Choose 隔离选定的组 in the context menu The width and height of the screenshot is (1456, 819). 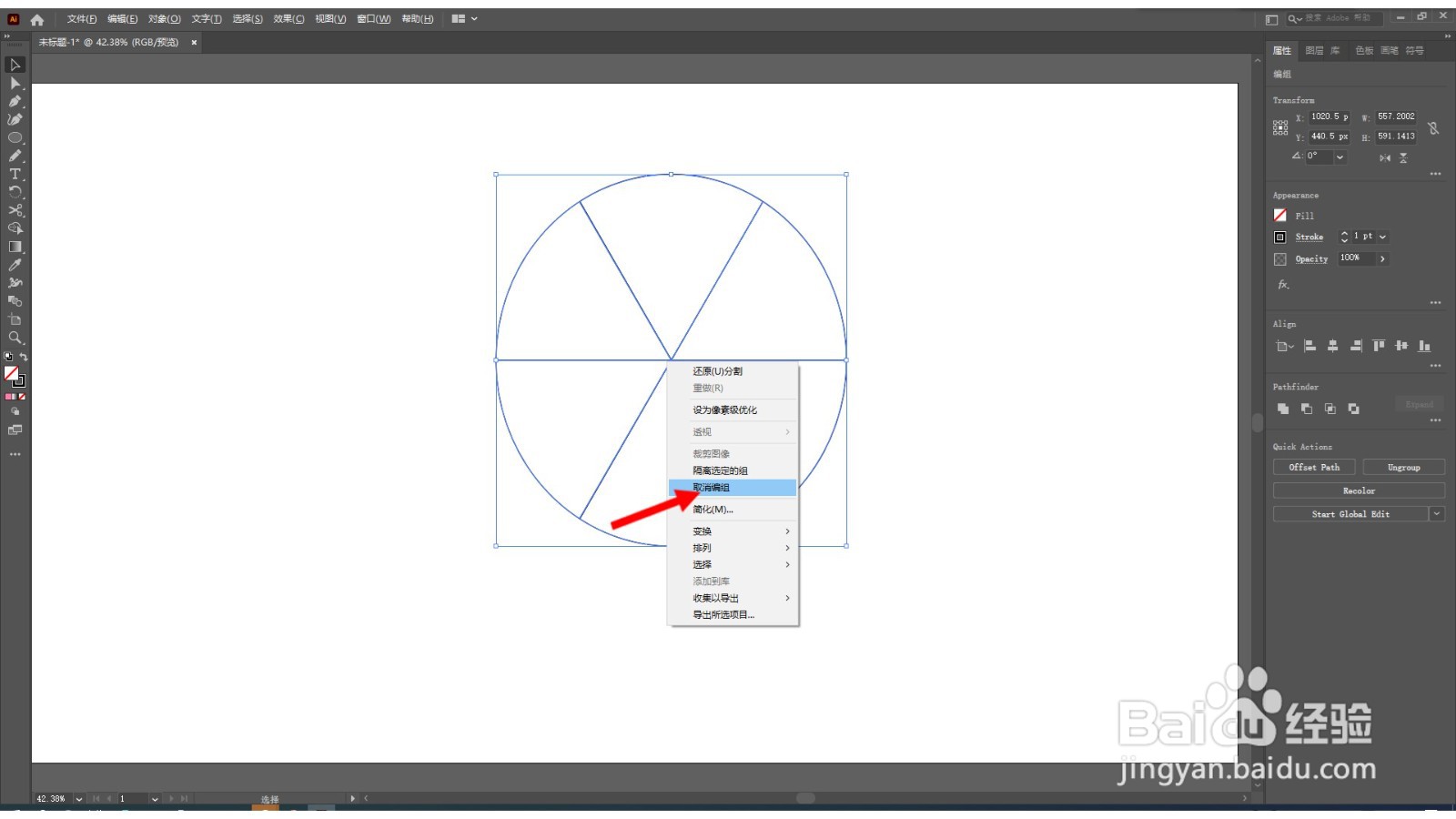coord(733,470)
